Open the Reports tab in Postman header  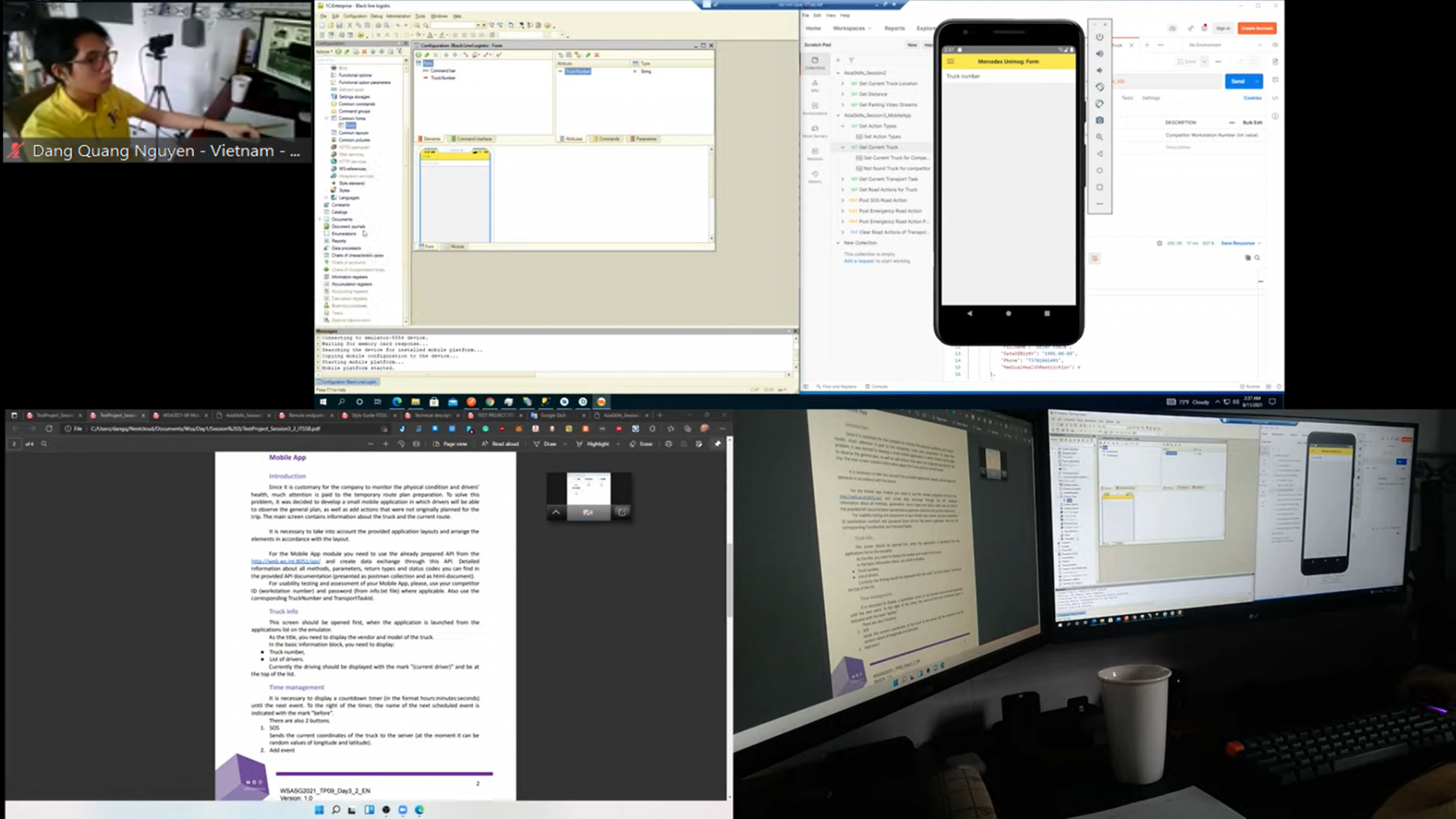pos(895,28)
